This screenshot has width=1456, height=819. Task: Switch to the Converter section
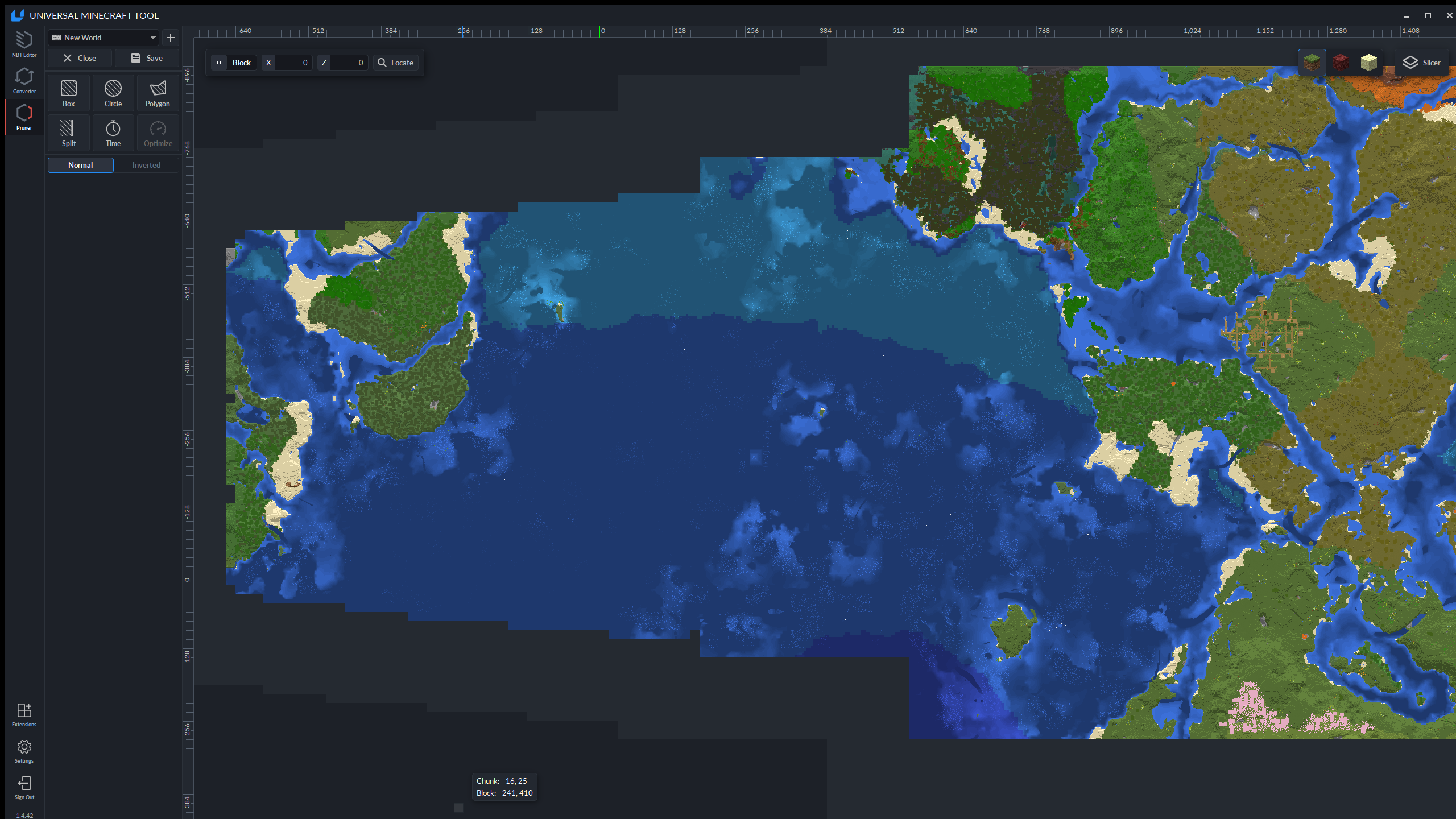click(24, 80)
